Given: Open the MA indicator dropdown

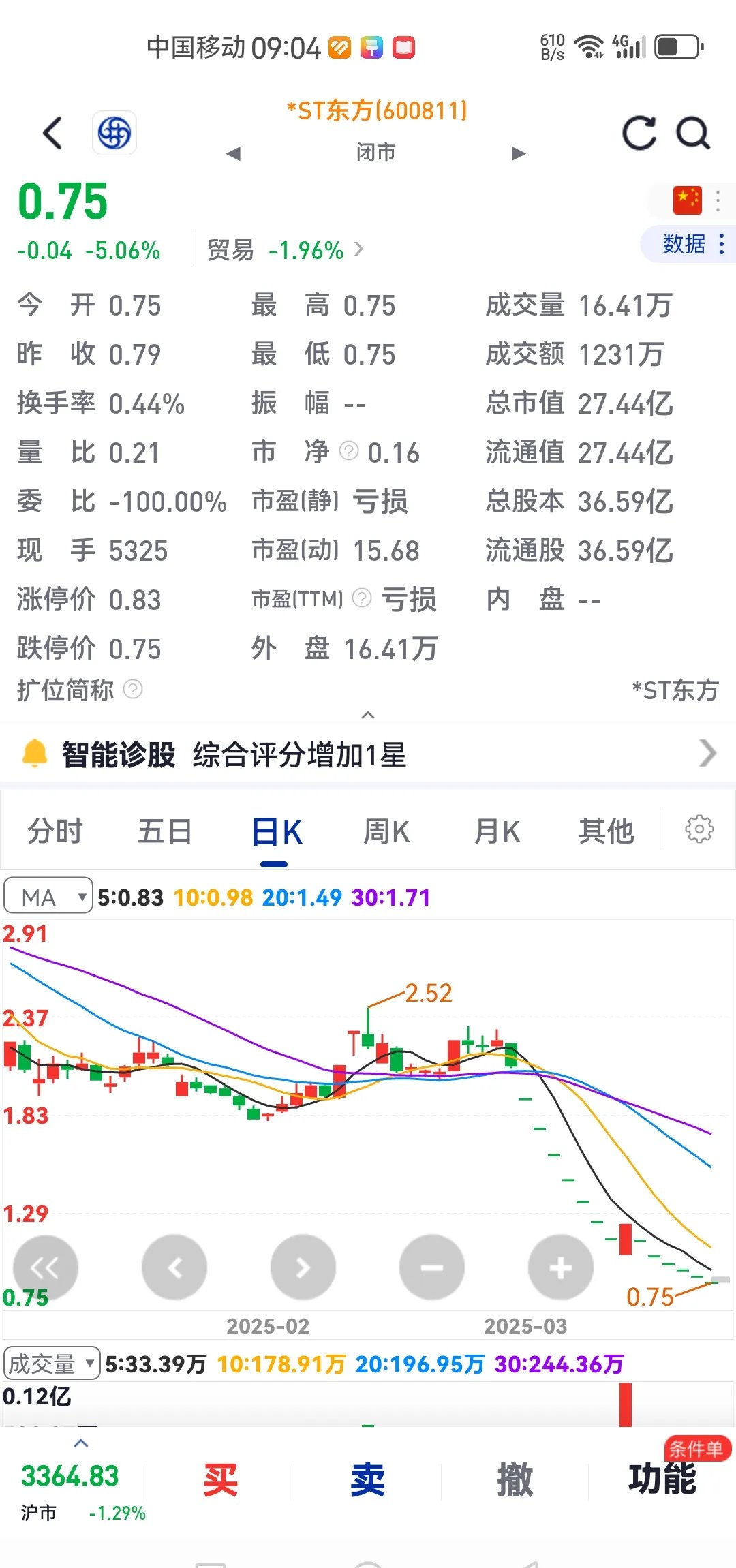Looking at the screenshot, I should [48, 896].
